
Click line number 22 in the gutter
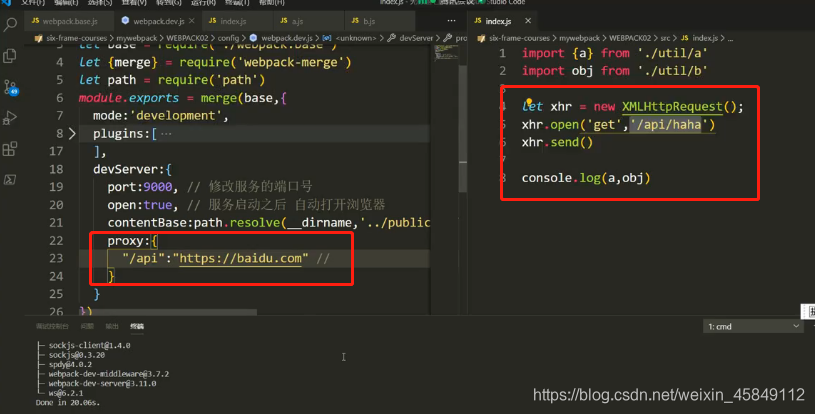56,241
